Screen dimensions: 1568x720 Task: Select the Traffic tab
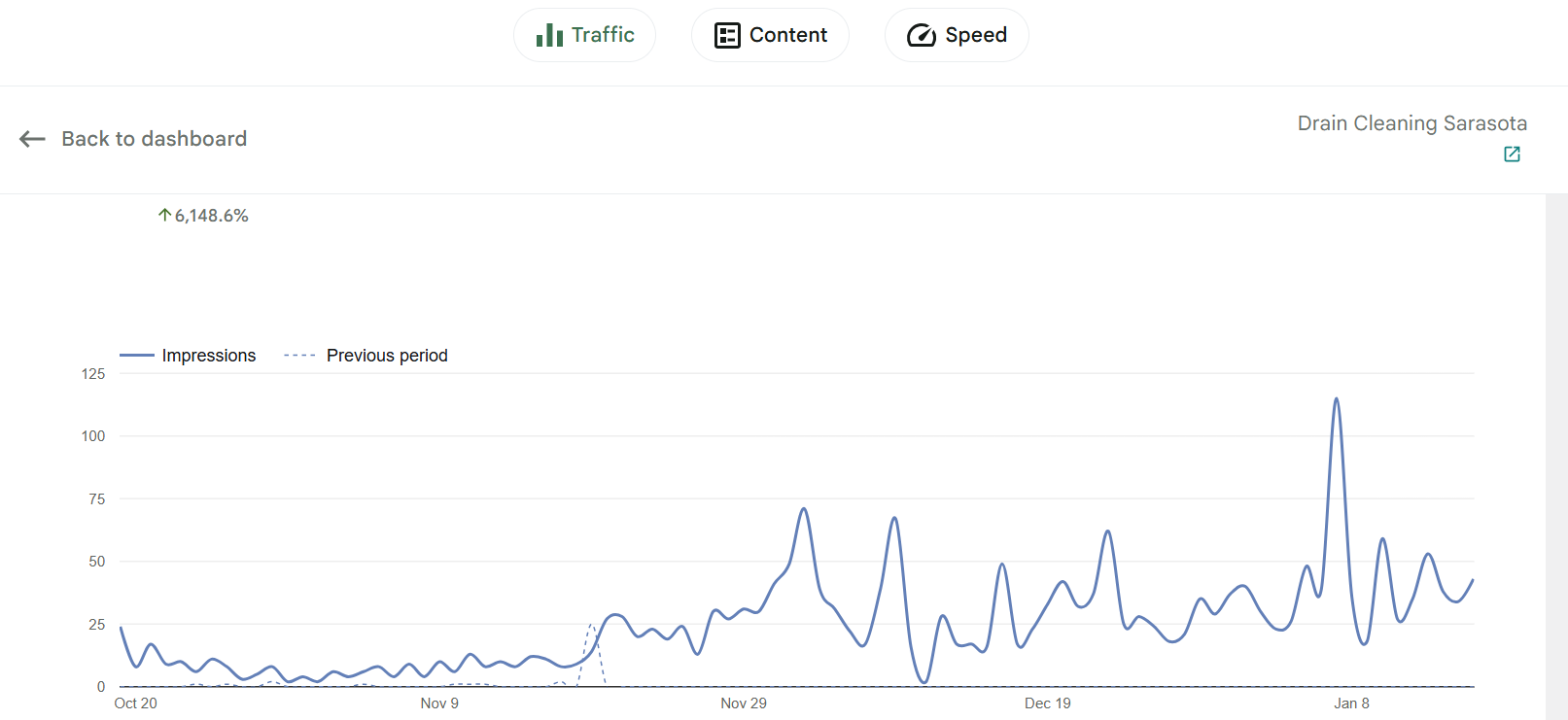pyautogui.click(x=584, y=34)
